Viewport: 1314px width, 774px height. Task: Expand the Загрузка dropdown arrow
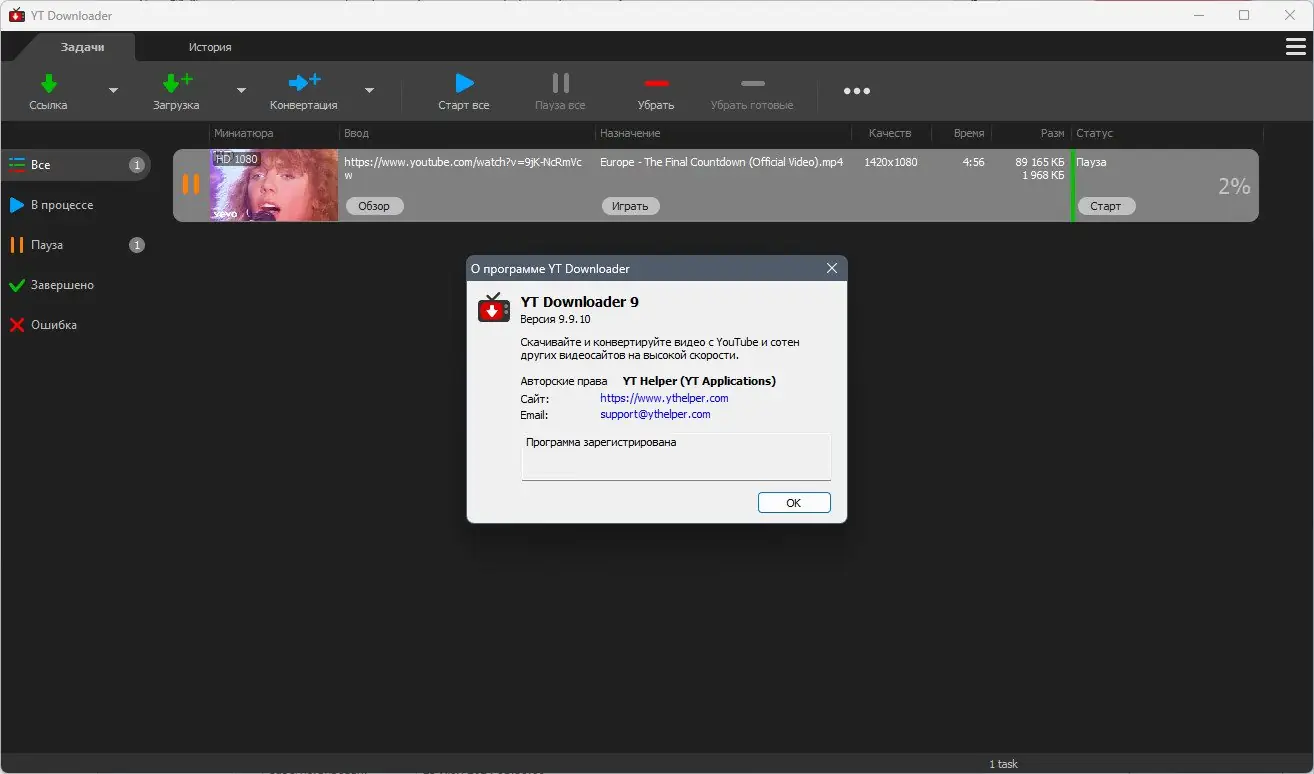click(x=241, y=90)
